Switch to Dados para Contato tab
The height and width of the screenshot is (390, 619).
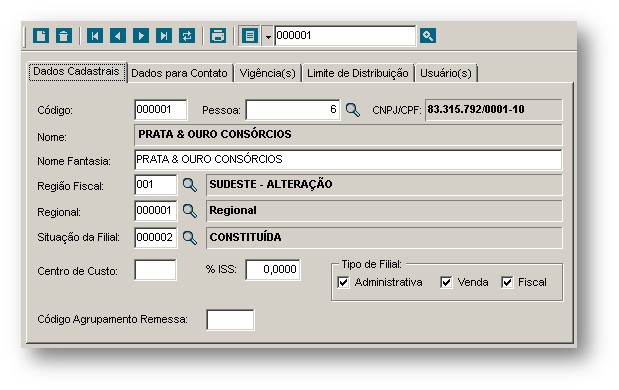179,73
